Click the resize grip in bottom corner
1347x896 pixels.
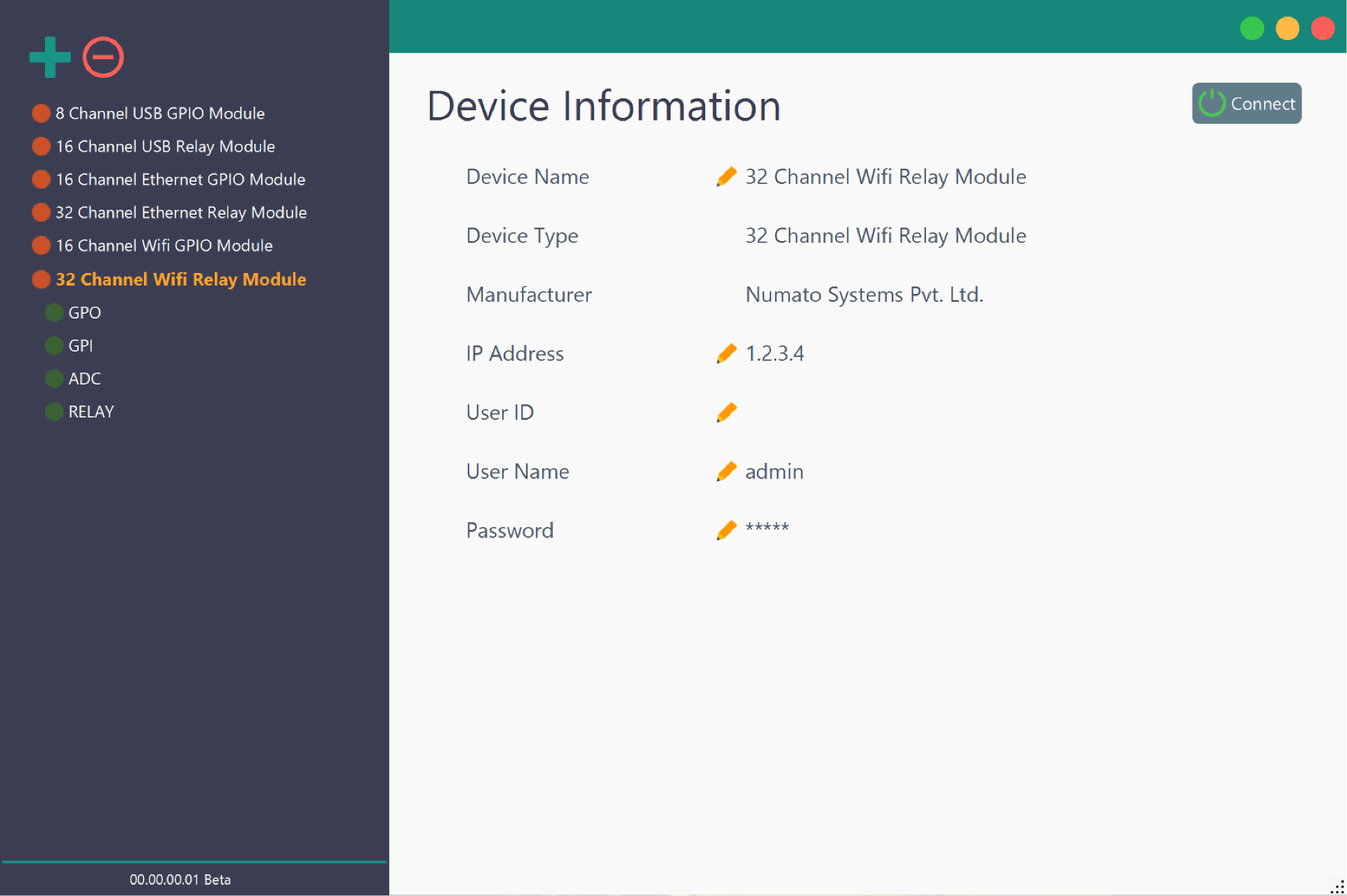[x=1337, y=887]
